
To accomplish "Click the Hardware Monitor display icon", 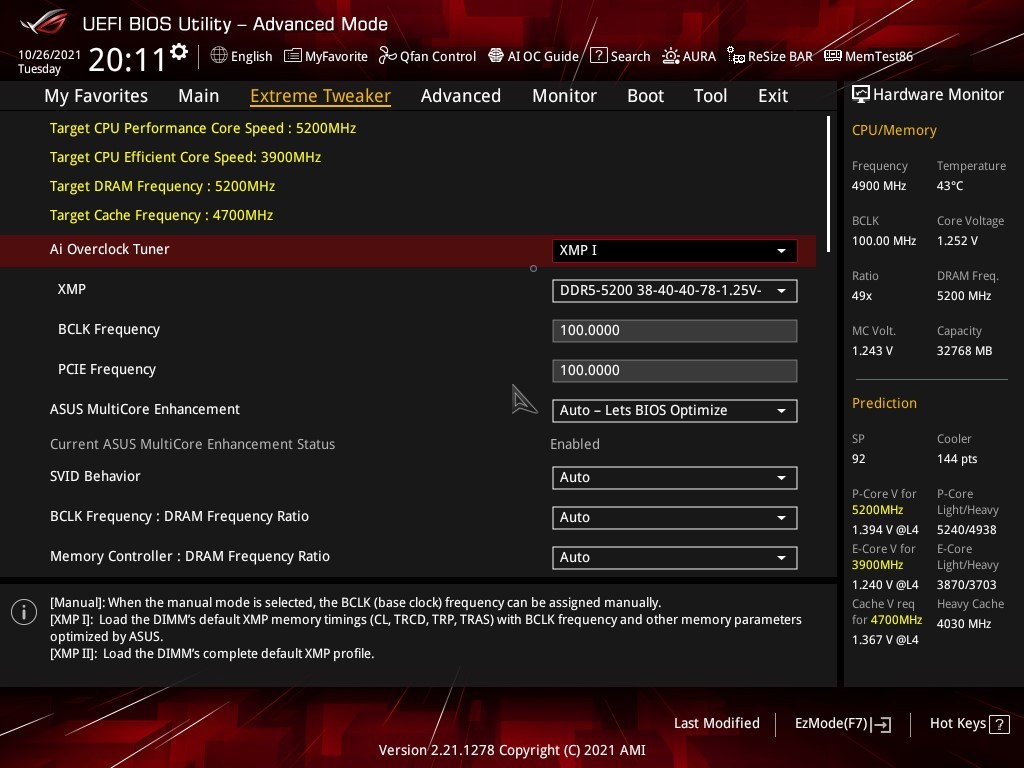I will [x=861, y=95].
